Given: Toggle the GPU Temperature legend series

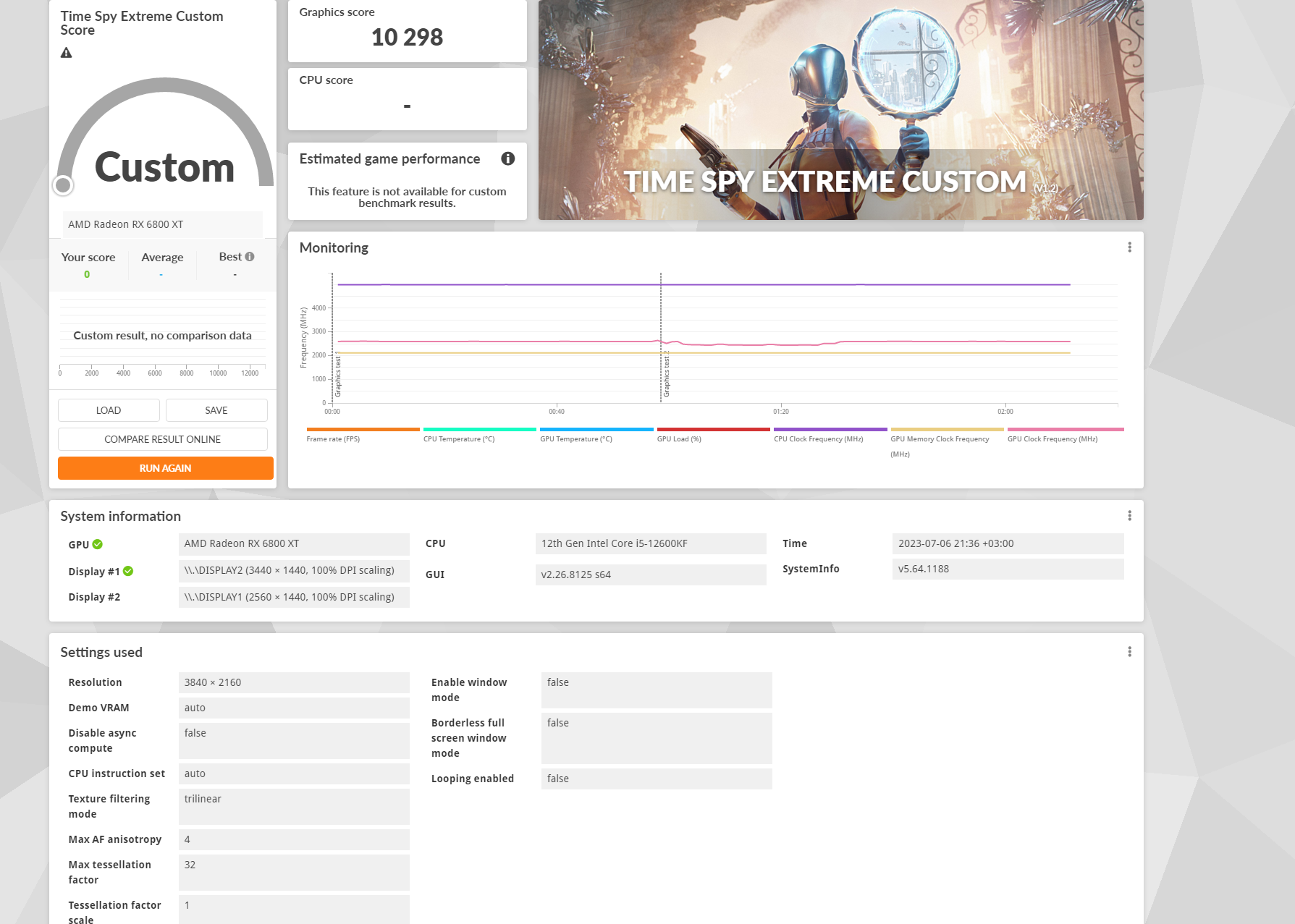Looking at the screenshot, I should [596, 434].
